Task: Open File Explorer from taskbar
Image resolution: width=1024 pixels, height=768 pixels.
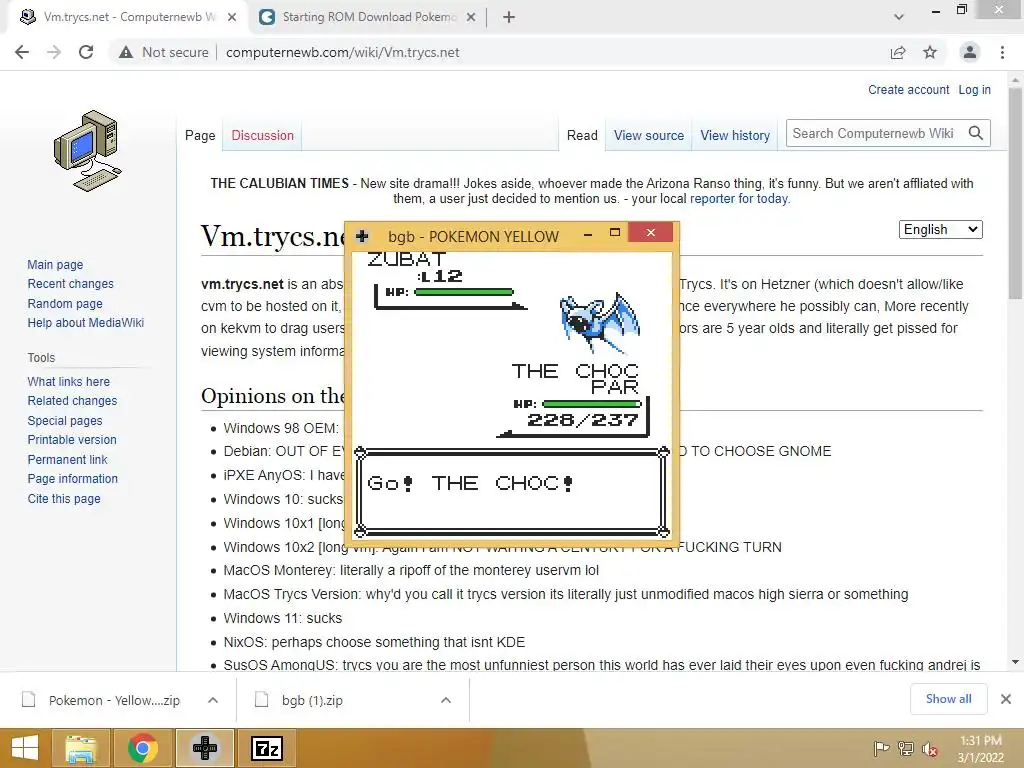Action: [81, 748]
